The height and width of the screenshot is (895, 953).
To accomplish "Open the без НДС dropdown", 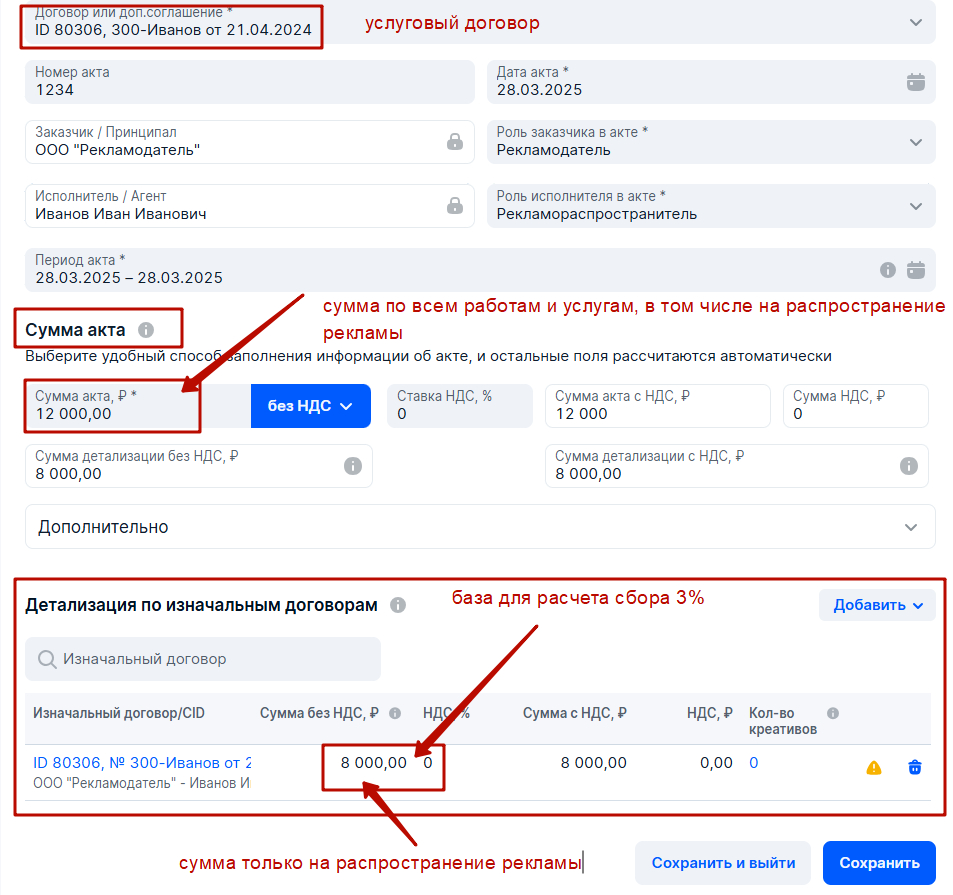I will tap(310, 406).
